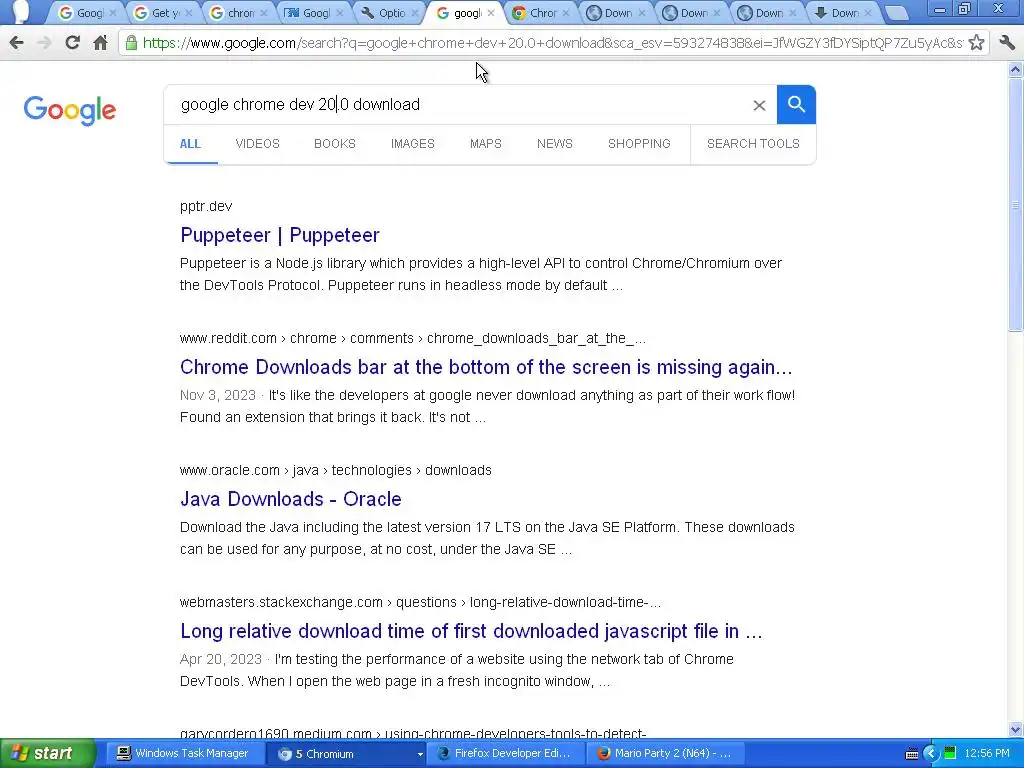Clear the search box with the X
The image size is (1024, 768).
759,104
